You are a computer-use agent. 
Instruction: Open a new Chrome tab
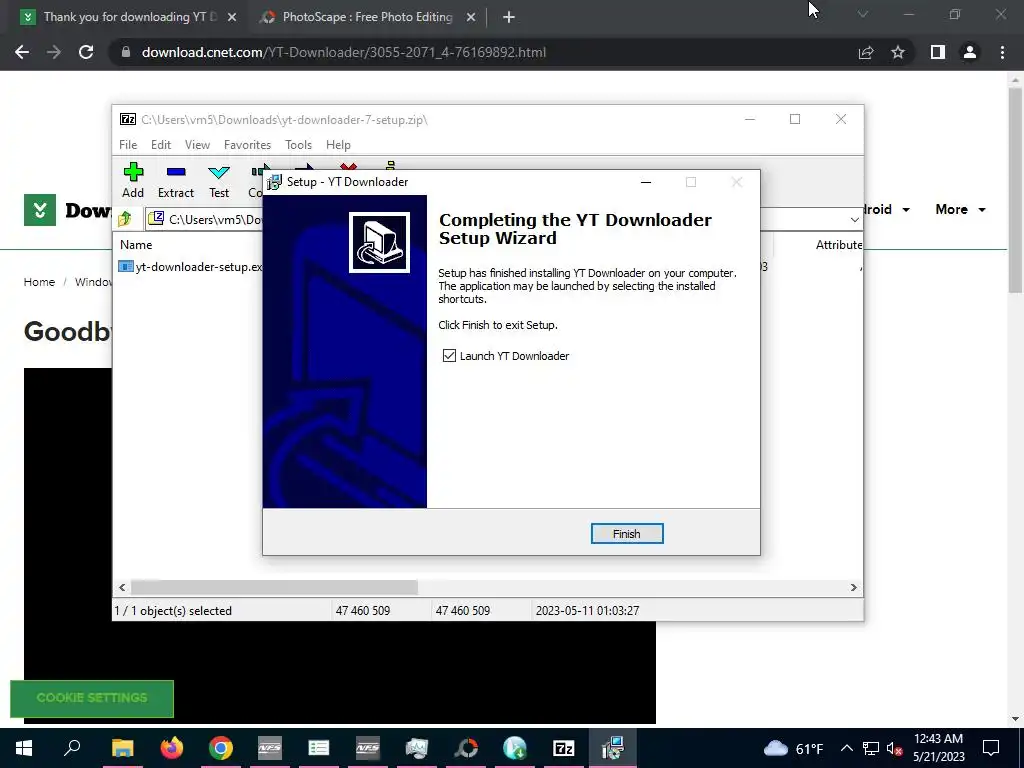pyautogui.click(x=509, y=17)
